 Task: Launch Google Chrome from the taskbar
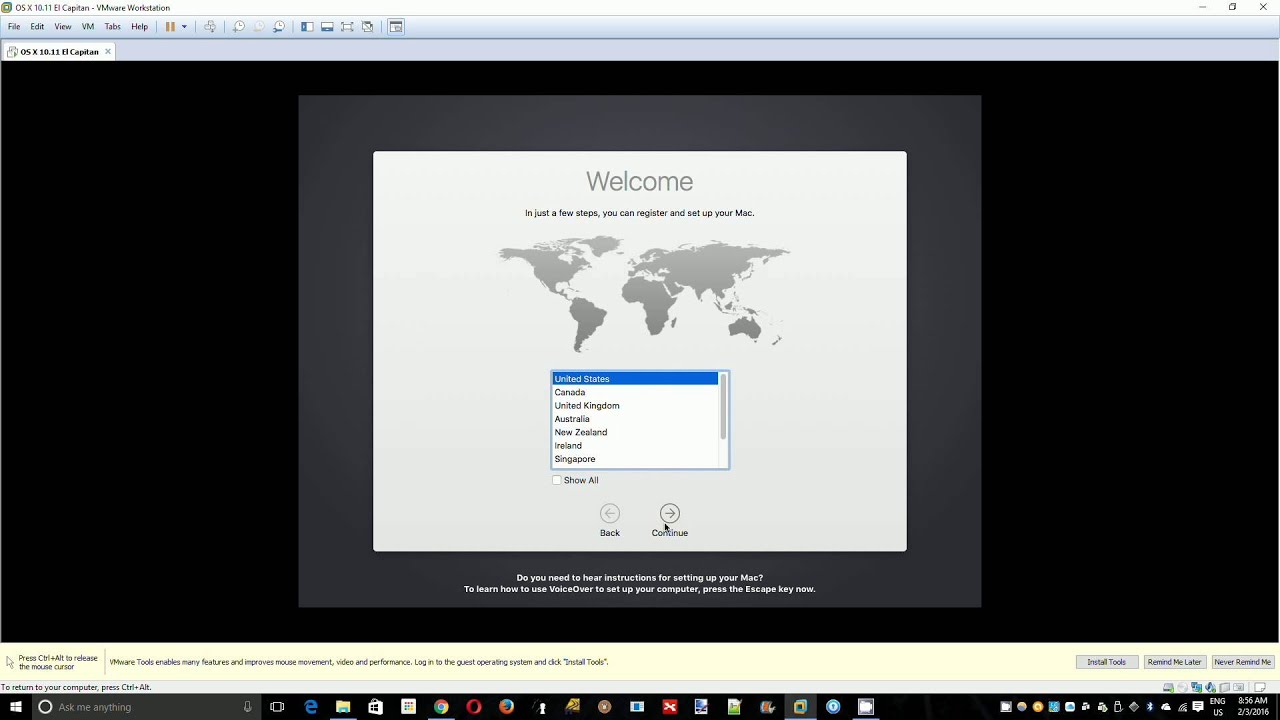point(441,707)
